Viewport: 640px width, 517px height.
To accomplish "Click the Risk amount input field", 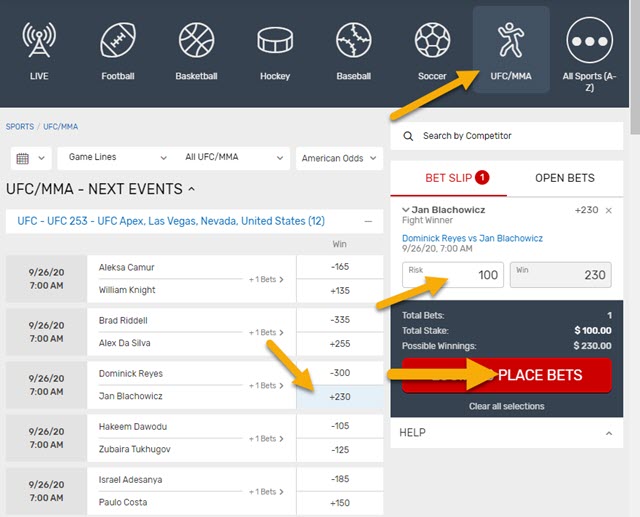I will pos(452,275).
